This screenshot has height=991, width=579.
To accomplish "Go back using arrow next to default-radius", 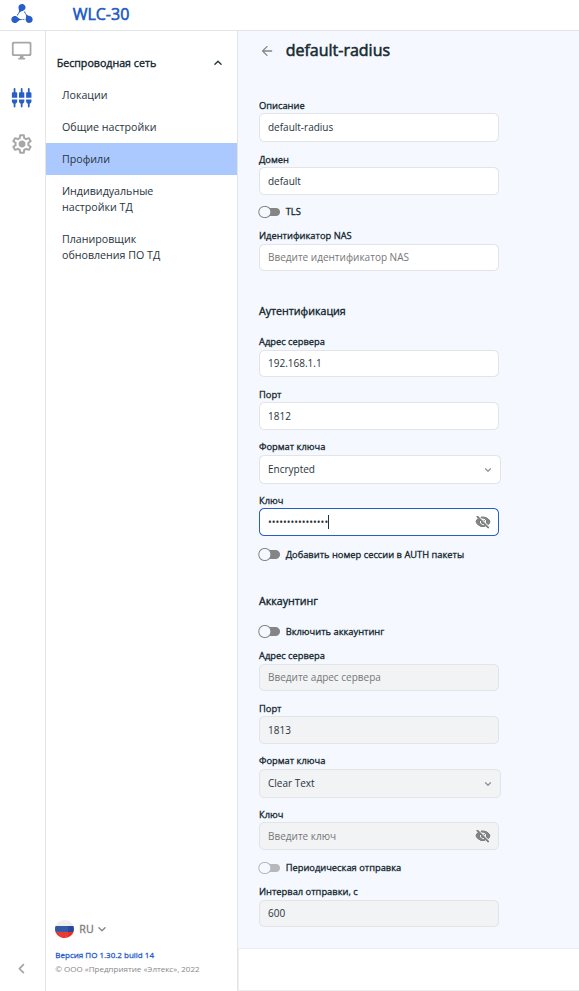I will pyautogui.click(x=267, y=51).
